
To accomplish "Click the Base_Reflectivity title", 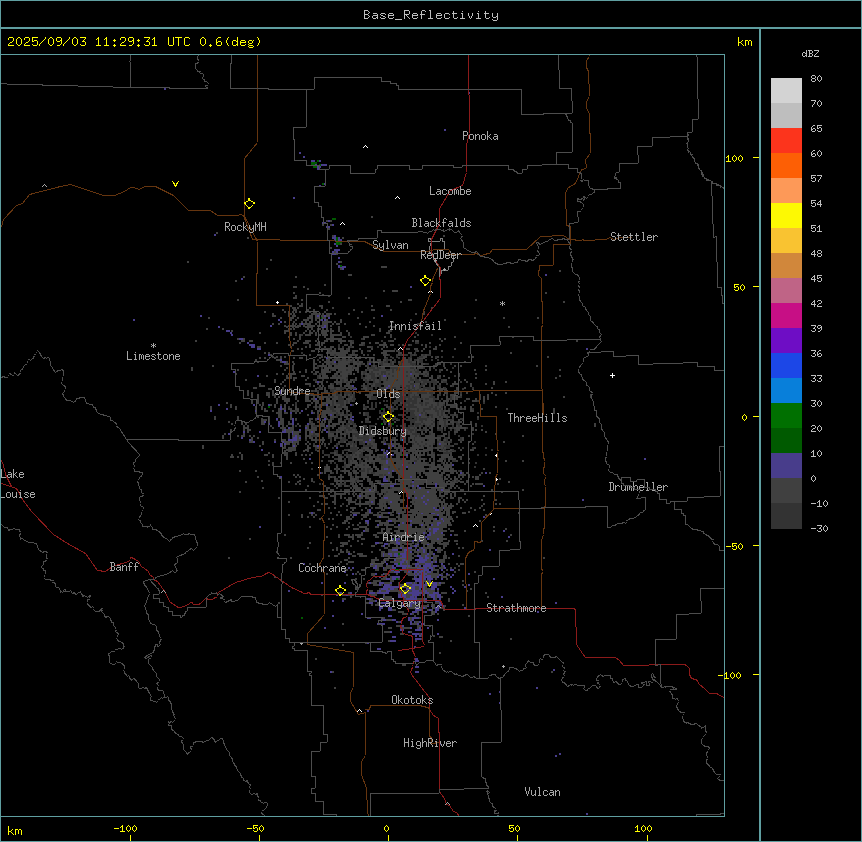I will (431, 15).
